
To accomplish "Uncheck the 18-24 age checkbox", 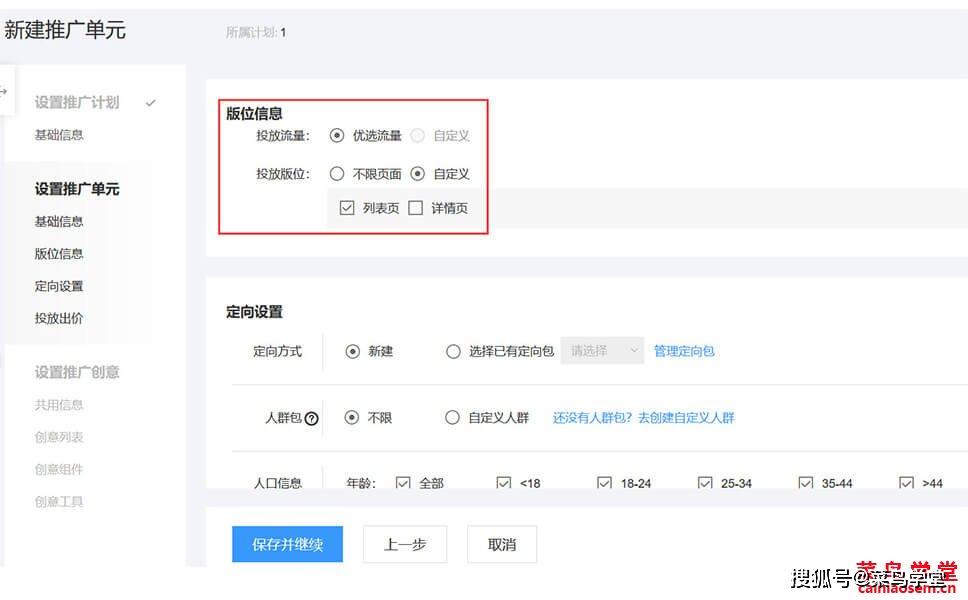I will [604, 483].
